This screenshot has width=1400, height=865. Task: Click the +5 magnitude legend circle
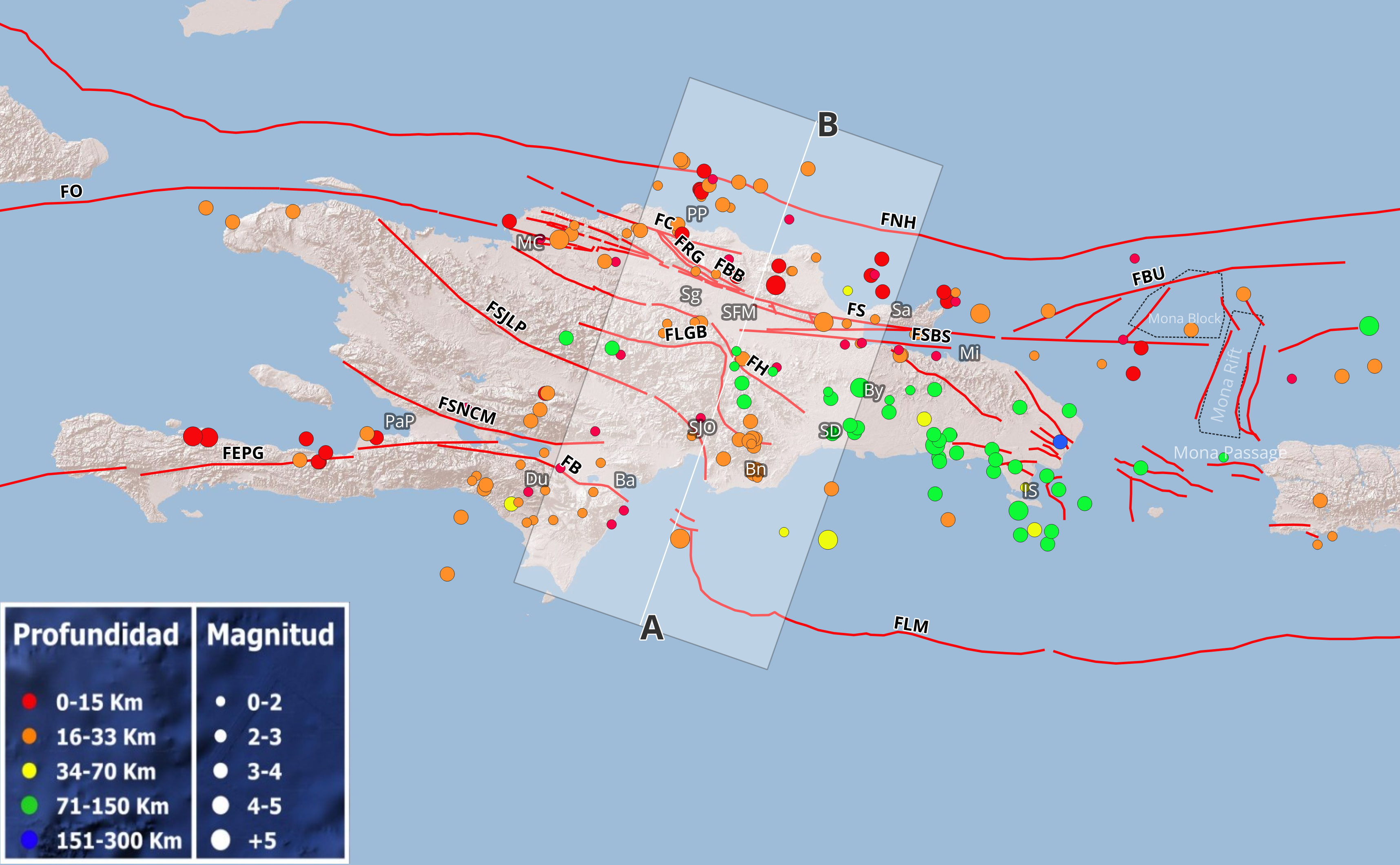click(221, 841)
